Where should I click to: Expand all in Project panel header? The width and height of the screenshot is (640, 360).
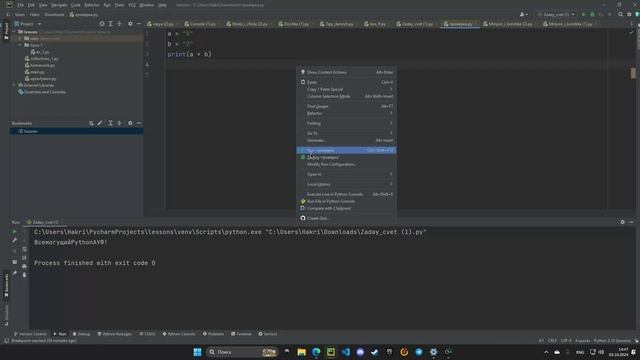coord(111,24)
